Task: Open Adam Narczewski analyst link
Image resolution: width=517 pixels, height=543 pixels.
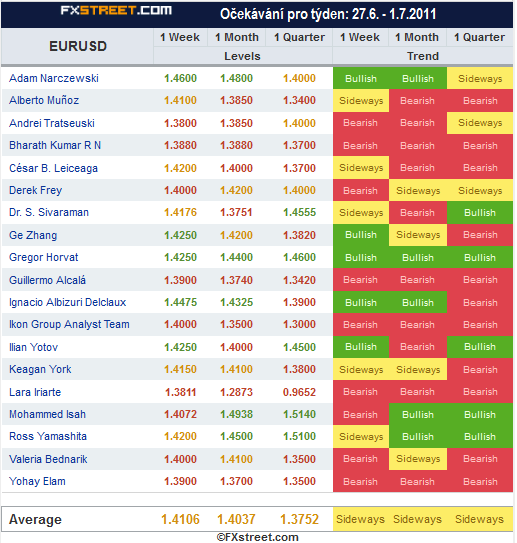Action: [54, 78]
